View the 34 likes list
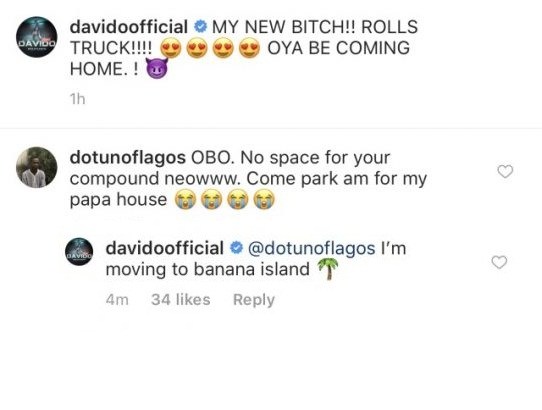Image resolution: width=542 pixels, height=410 pixels. (181, 299)
